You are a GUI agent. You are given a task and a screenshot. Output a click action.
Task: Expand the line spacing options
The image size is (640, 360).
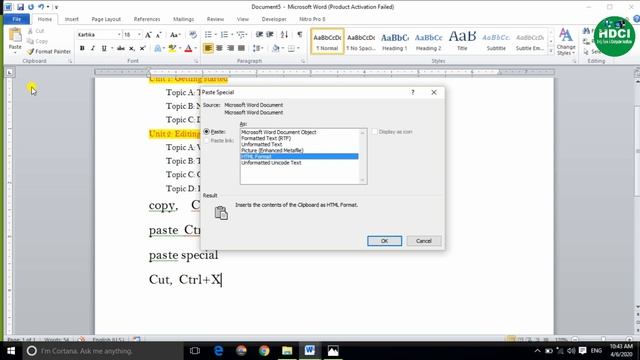pyautogui.click(x=258, y=48)
